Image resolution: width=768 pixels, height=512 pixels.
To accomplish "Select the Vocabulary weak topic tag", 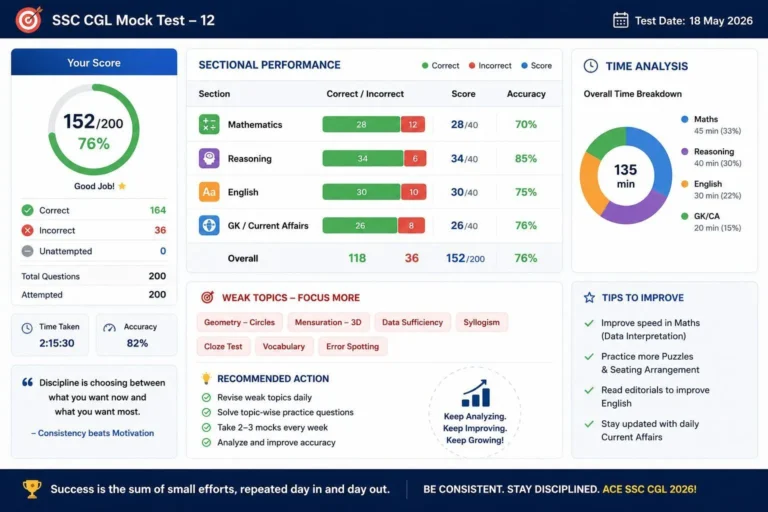I will tap(284, 346).
